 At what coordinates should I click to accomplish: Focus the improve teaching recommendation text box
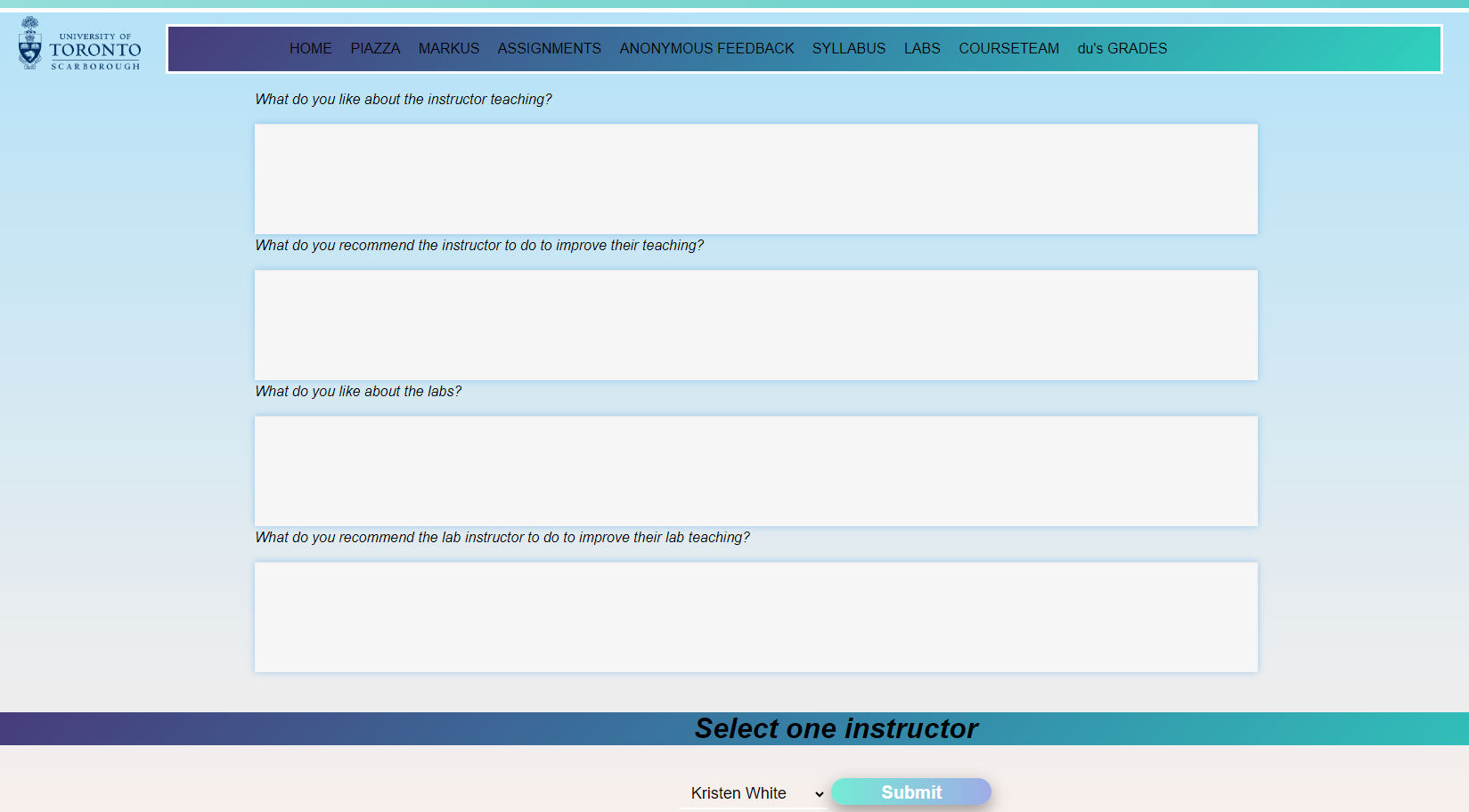point(756,325)
